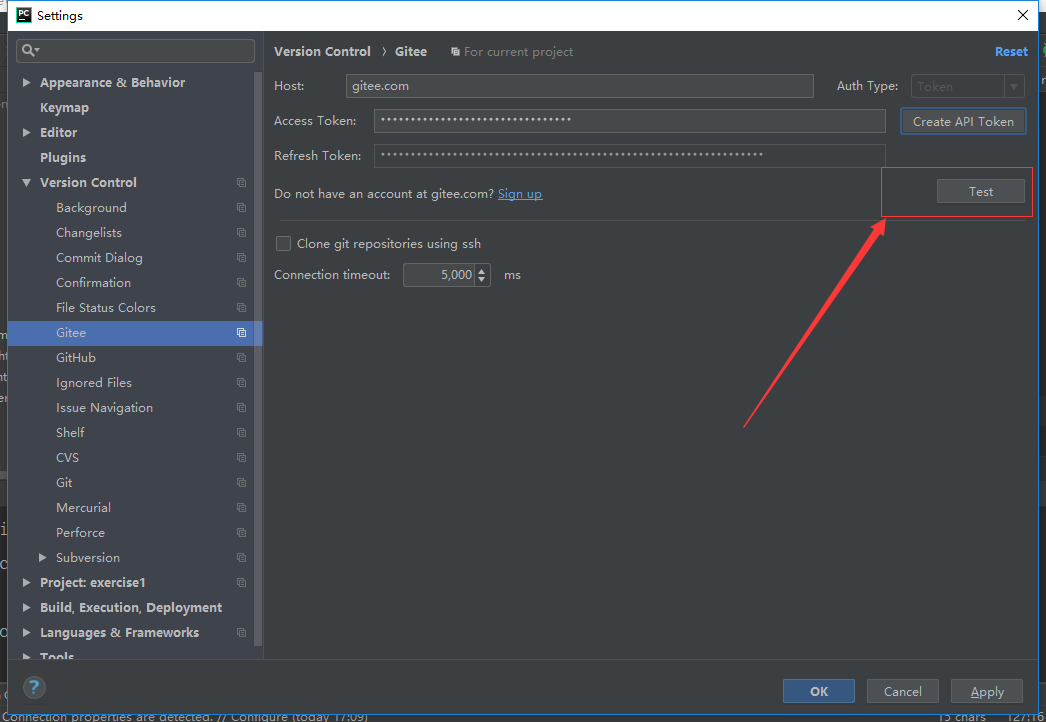The height and width of the screenshot is (722, 1046).
Task: Open the Auth Type dropdown
Action: (x=967, y=86)
